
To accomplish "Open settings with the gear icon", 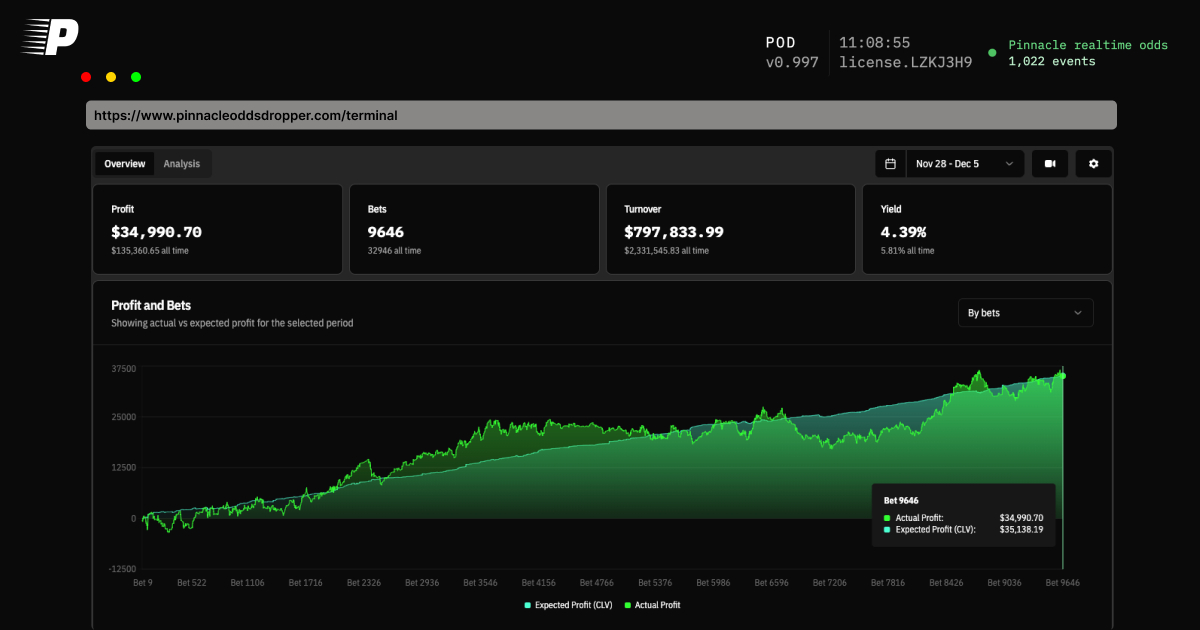I will click(x=1093, y=164).
